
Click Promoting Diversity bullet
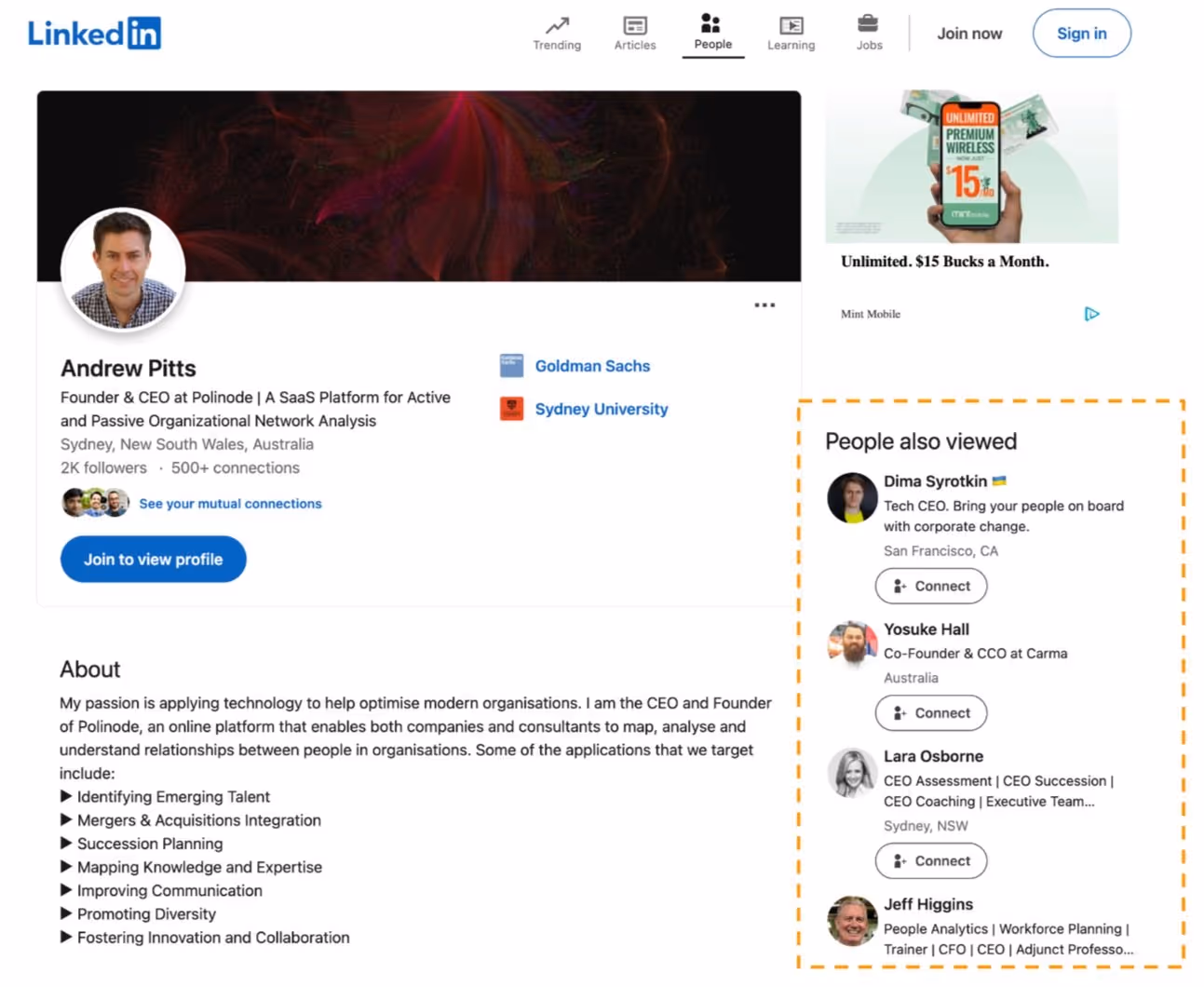[x=138, y=914]
